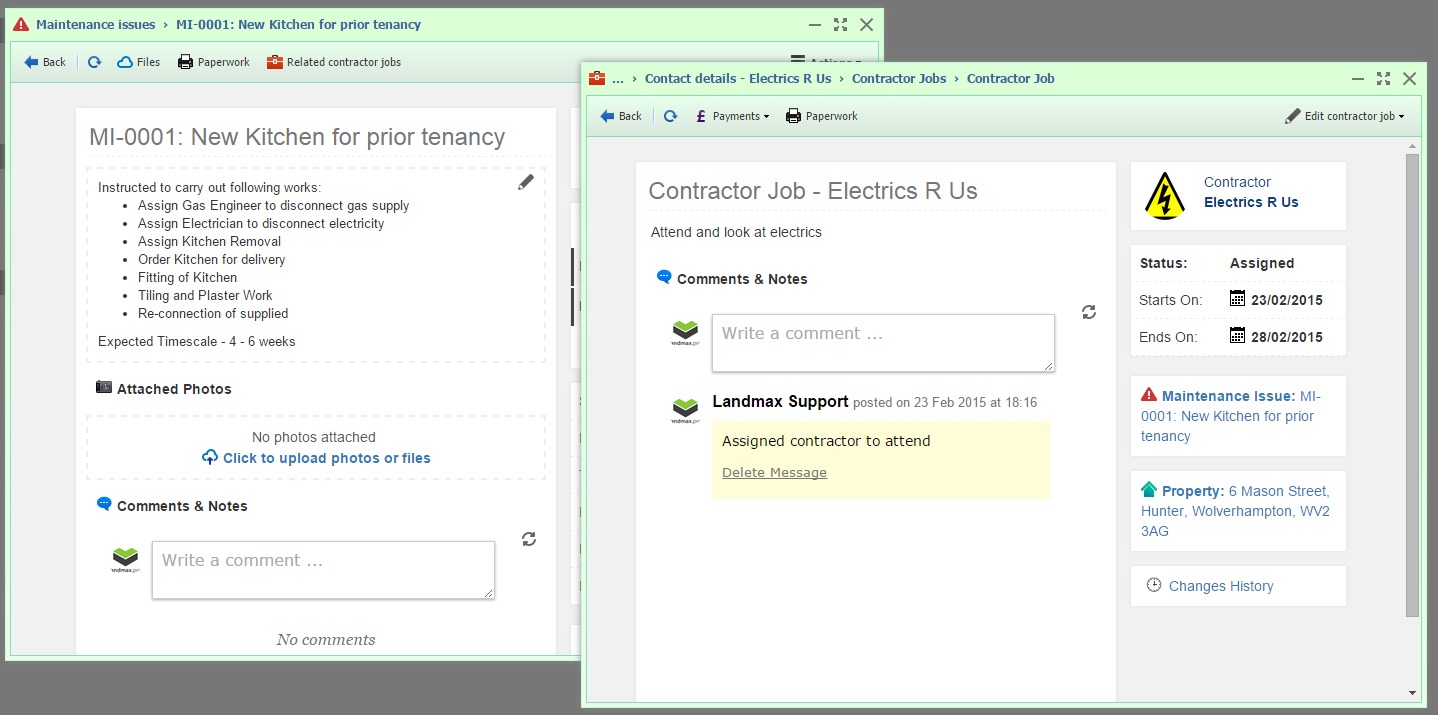Screen dimensions: 1438x715
Task: Click the comment box in Contractor Job
Action: click(883, 343)
